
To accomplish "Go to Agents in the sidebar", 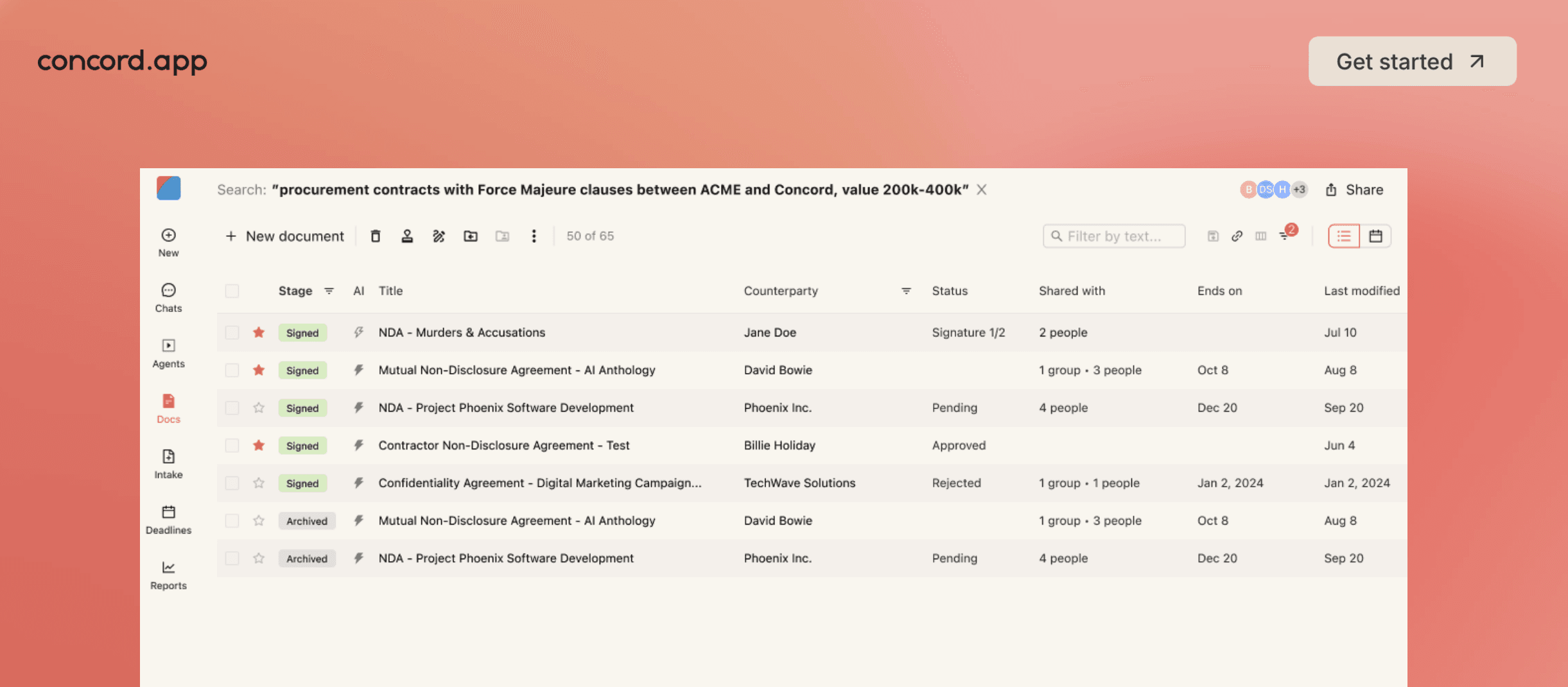I will click(x=168, y=354).
